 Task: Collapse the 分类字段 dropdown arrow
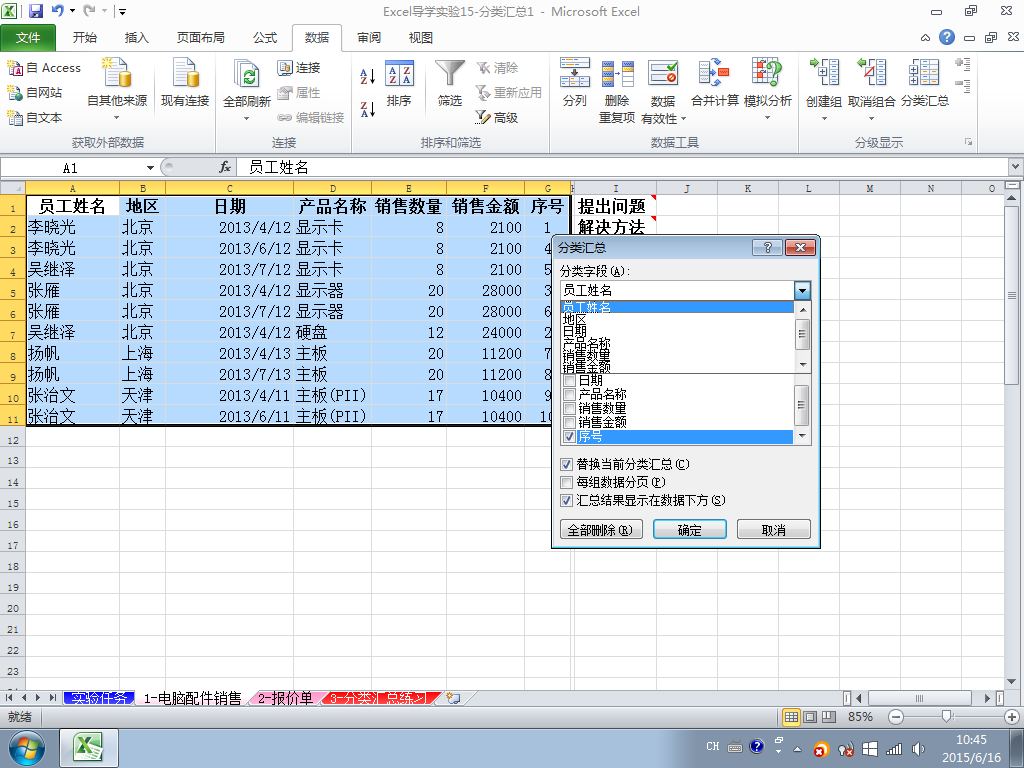point(802,291)
